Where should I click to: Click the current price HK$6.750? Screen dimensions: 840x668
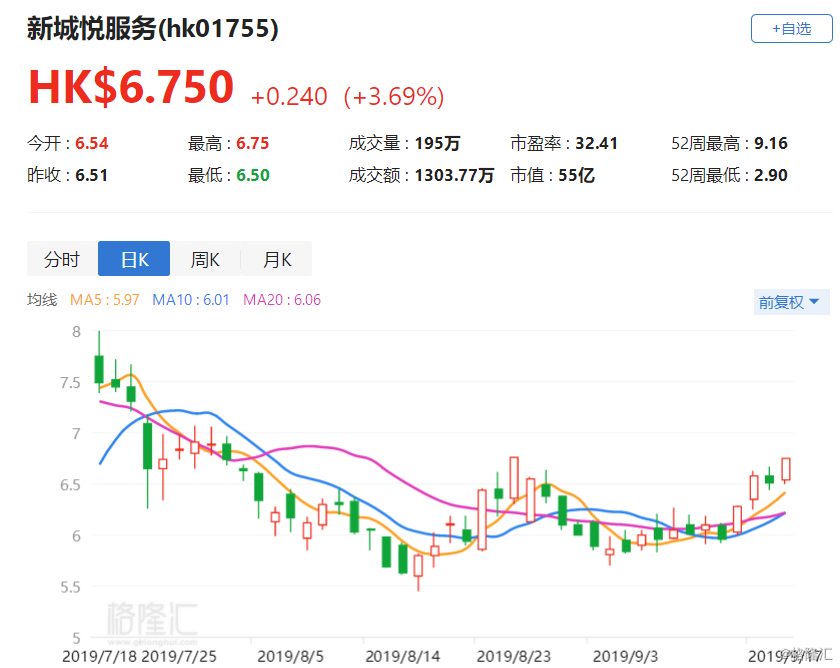[131, 87]
